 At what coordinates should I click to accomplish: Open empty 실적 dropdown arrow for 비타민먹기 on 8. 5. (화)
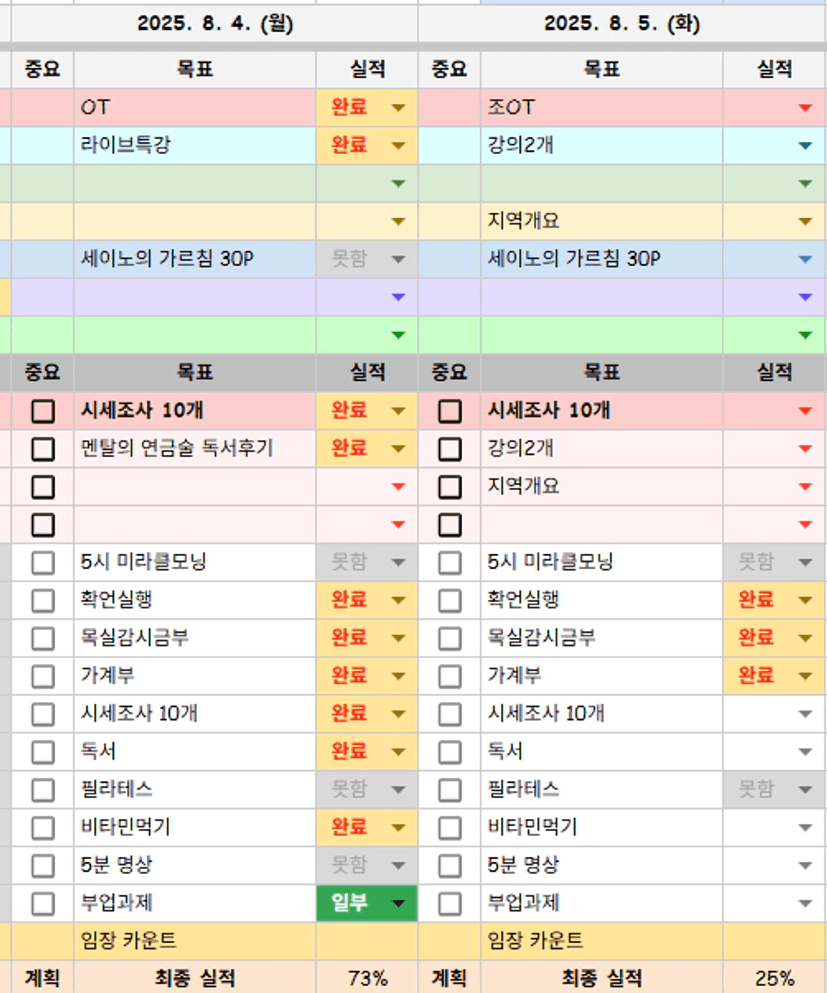(805, 828)
